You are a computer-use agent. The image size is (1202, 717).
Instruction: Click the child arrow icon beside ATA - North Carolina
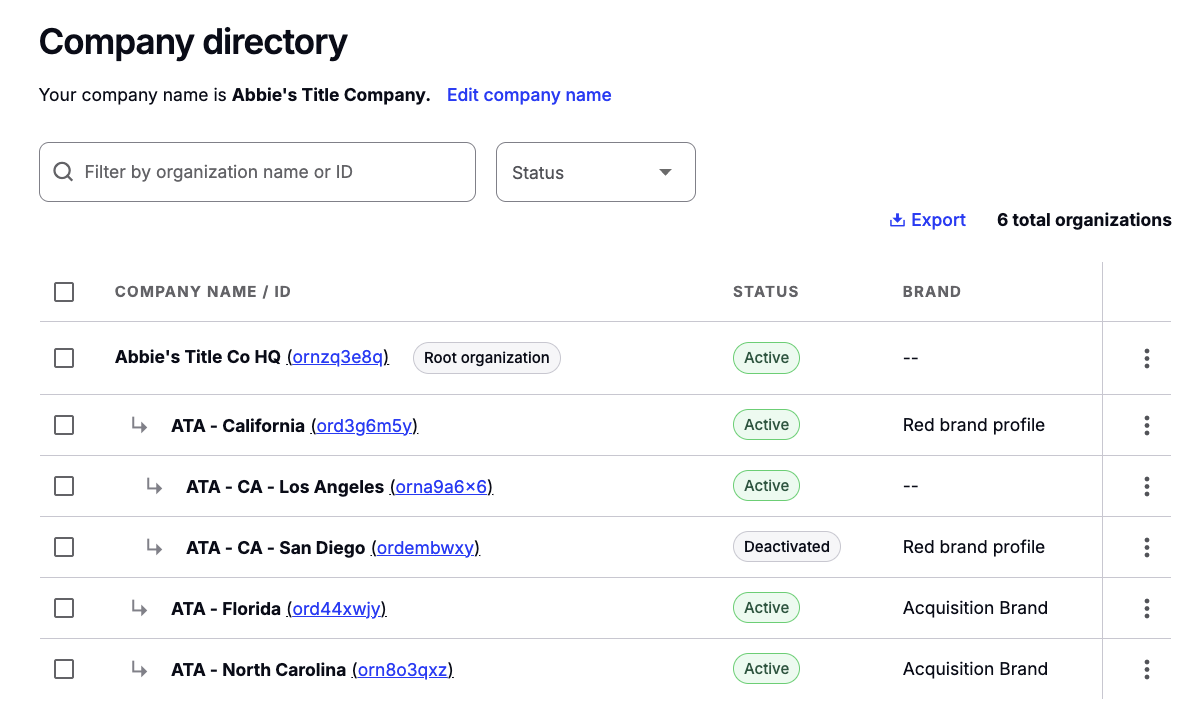140,669
